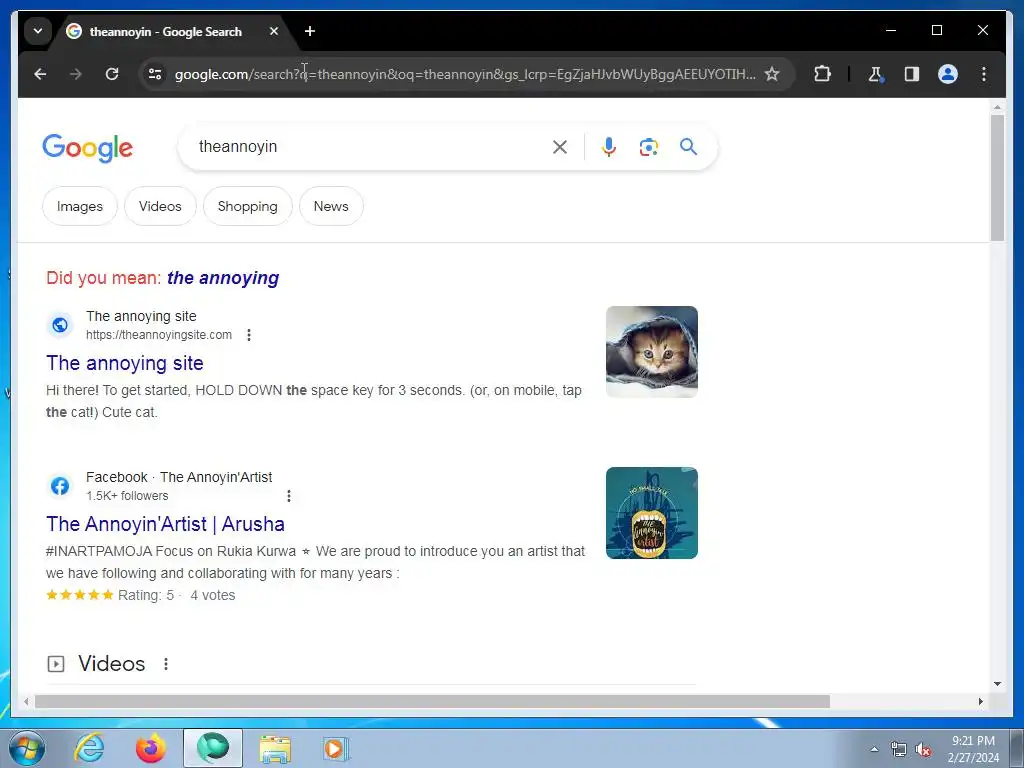Go back with the browser back arrow

(x=40, y=74)
